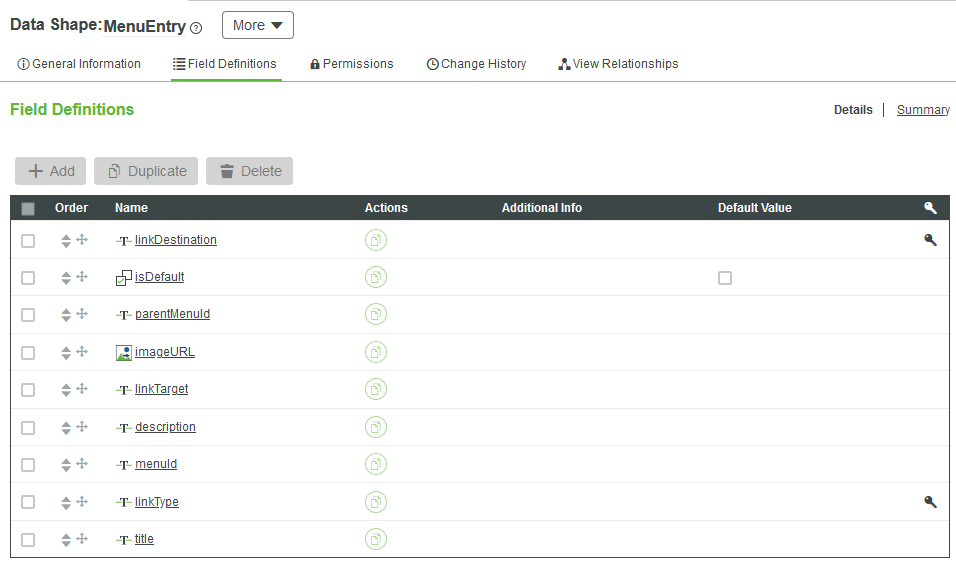
Task: Click duplicate icon in linkDestination row
Action: point(376,240)
